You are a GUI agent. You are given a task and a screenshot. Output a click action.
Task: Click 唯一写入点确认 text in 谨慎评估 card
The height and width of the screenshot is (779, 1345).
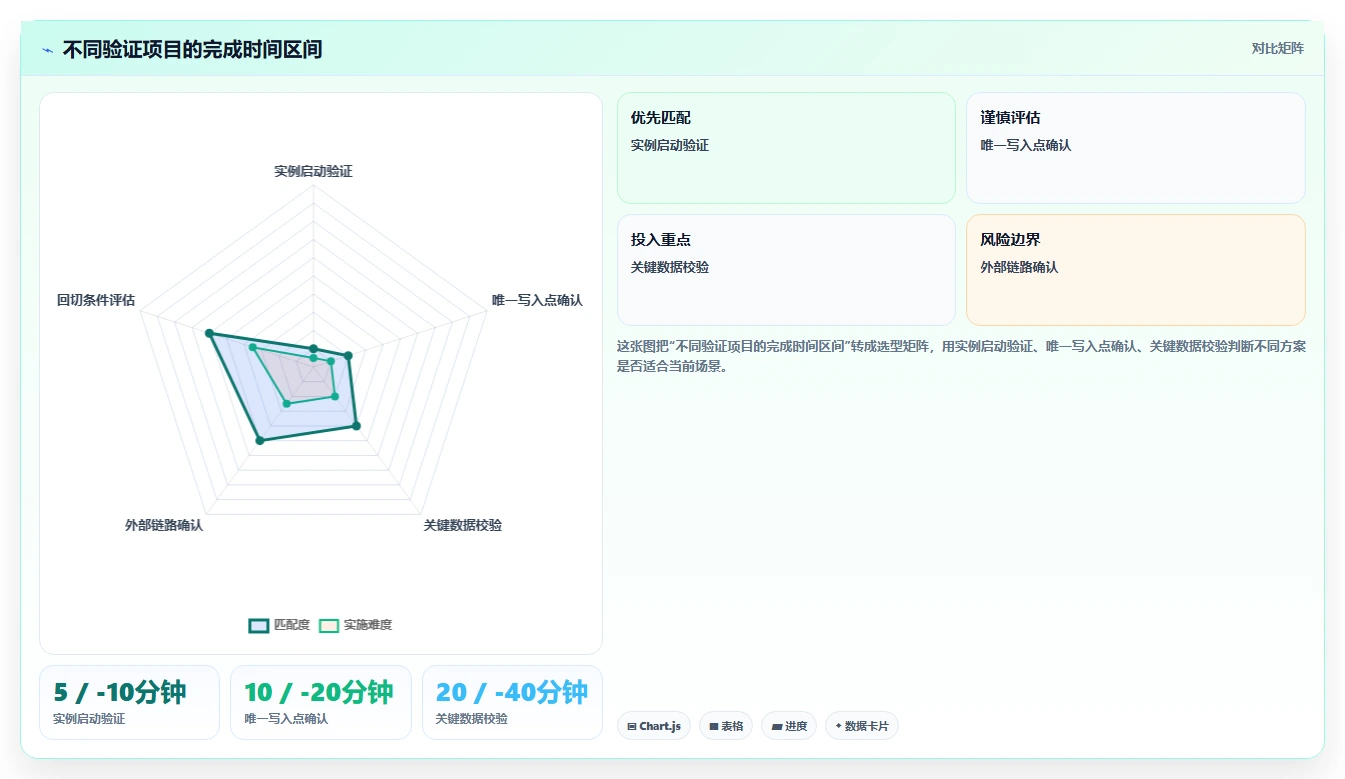pos(1026,145)
